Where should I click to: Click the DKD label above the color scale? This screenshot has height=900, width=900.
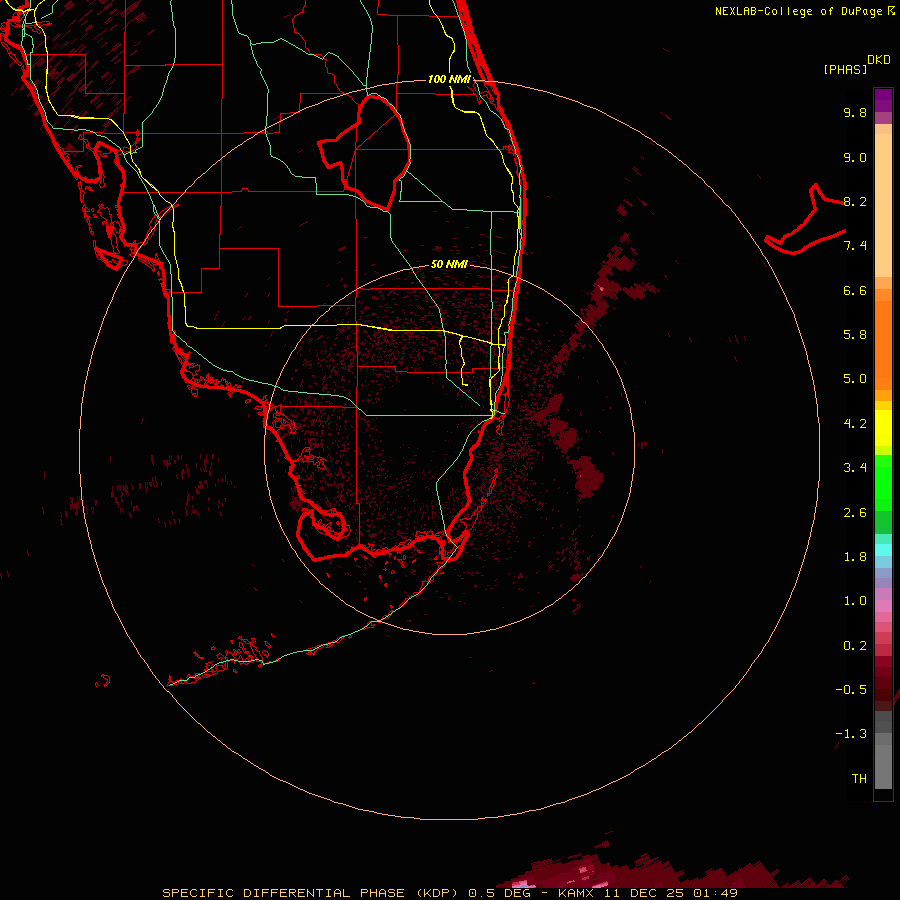point(878,60)
